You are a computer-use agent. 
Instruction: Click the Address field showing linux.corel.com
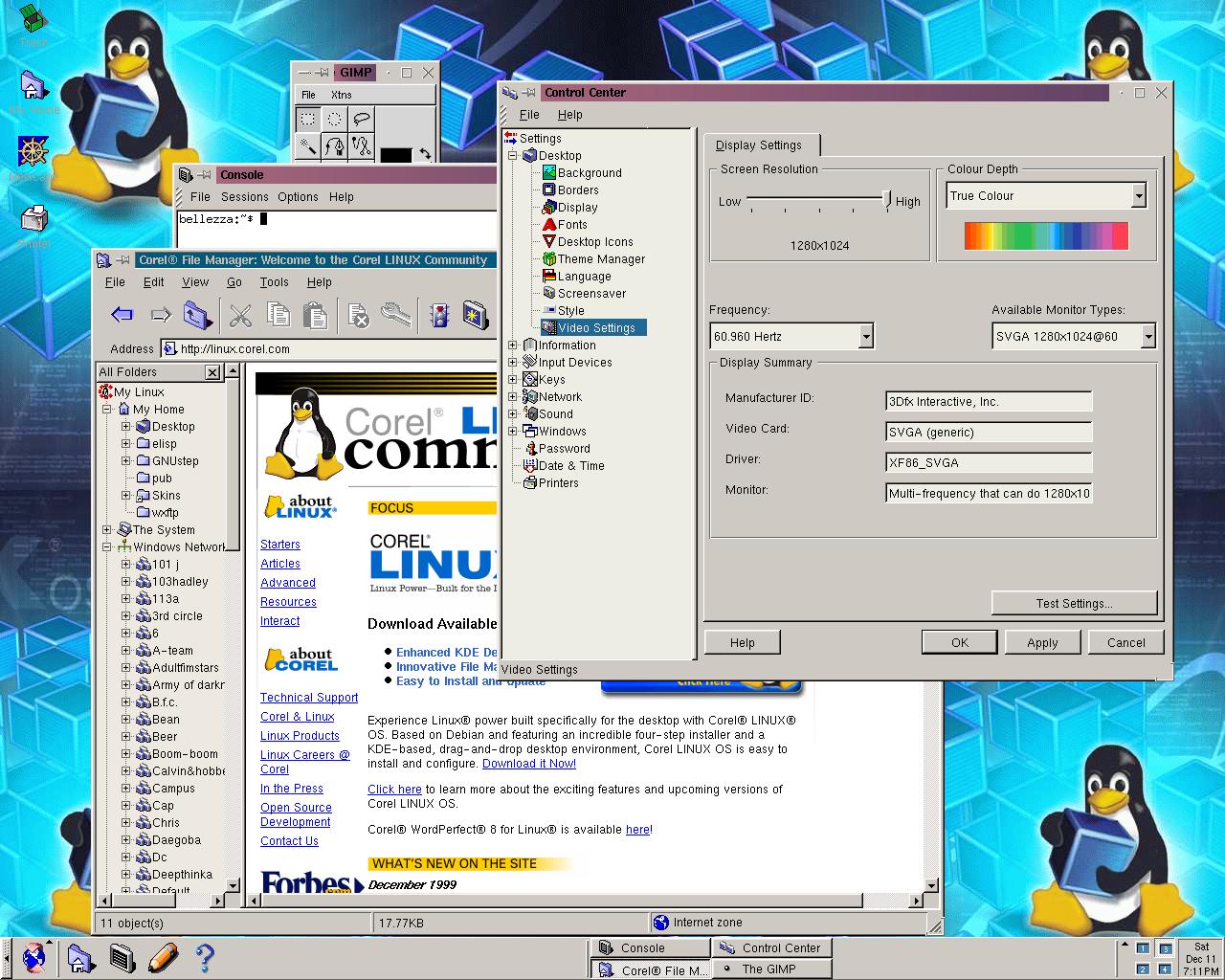[325, 349]
